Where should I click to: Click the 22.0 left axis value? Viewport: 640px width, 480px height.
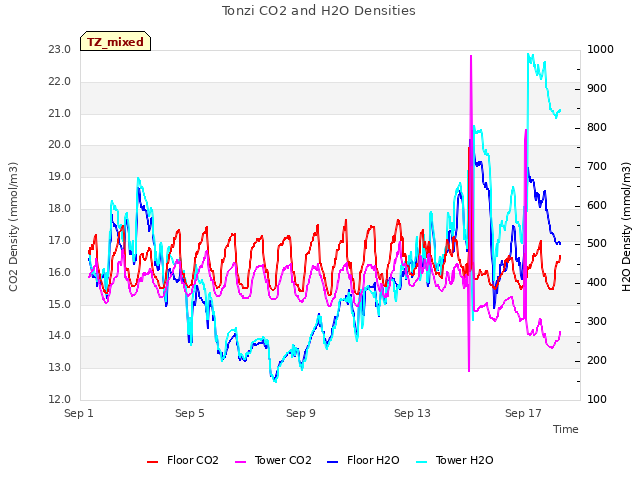pyautogui.click(x=60, y=82)
